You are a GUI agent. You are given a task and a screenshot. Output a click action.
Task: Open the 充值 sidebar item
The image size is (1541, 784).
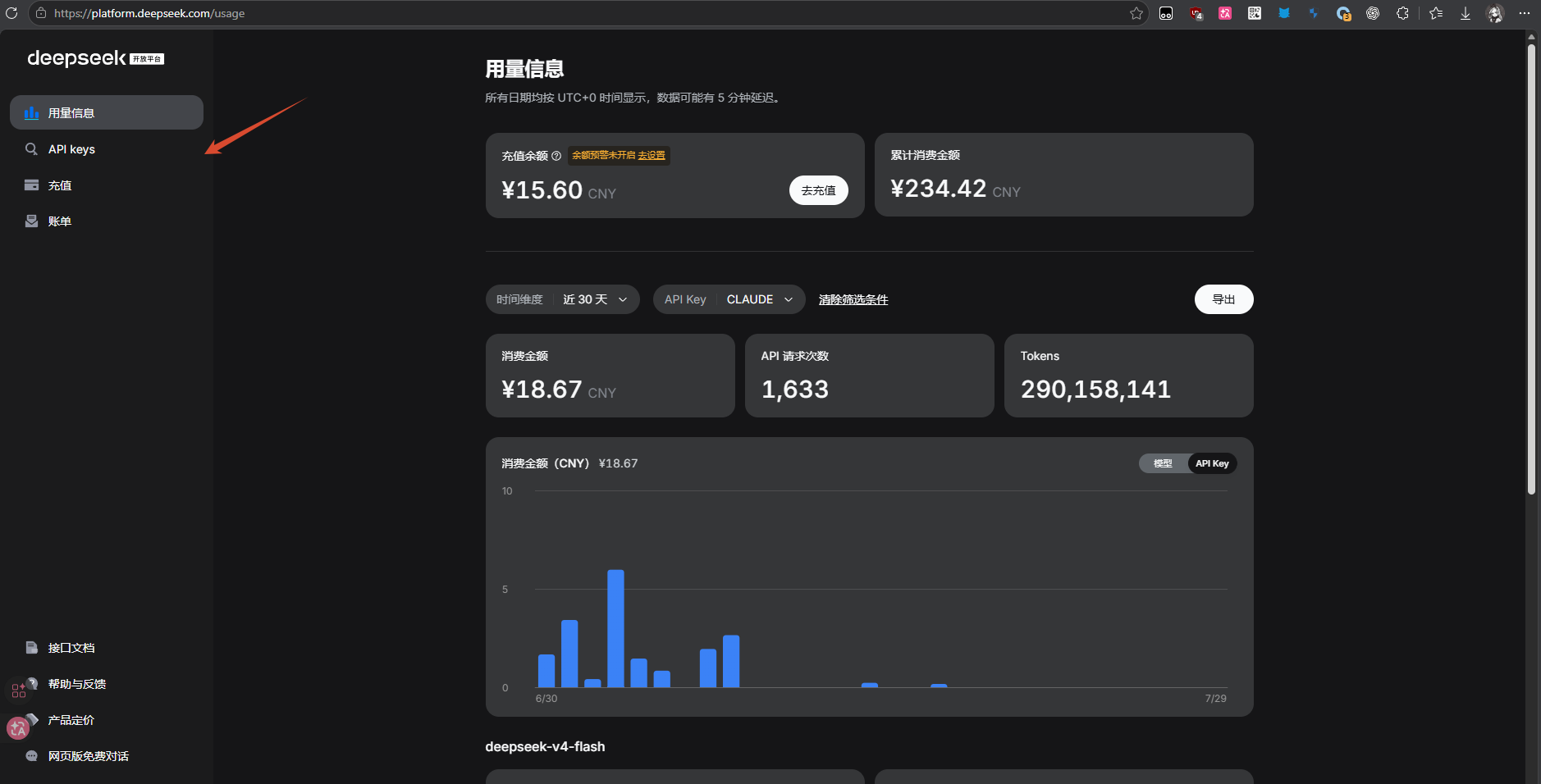tap(107, 185)
